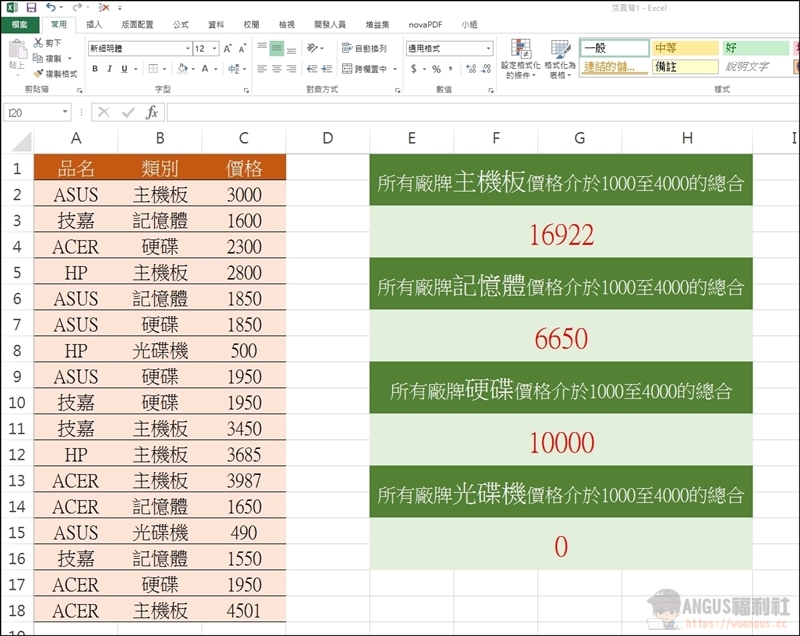Click the Save icon in quick access toolbar
Image resolution: width=800 pixels, height=636 pixels.
30,8
